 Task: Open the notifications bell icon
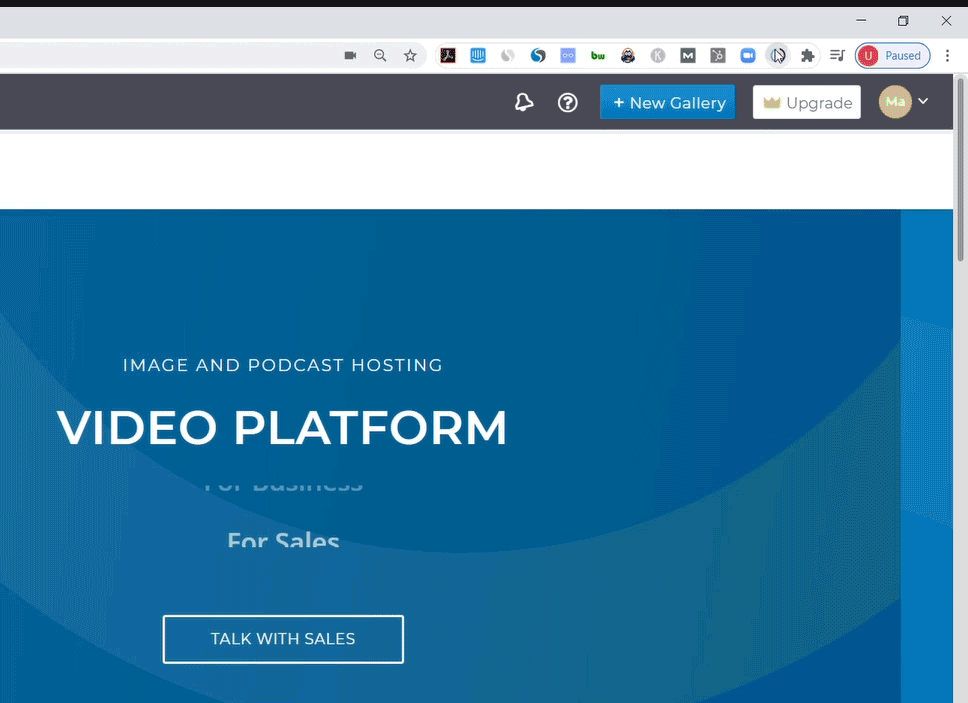click(524, 102)
